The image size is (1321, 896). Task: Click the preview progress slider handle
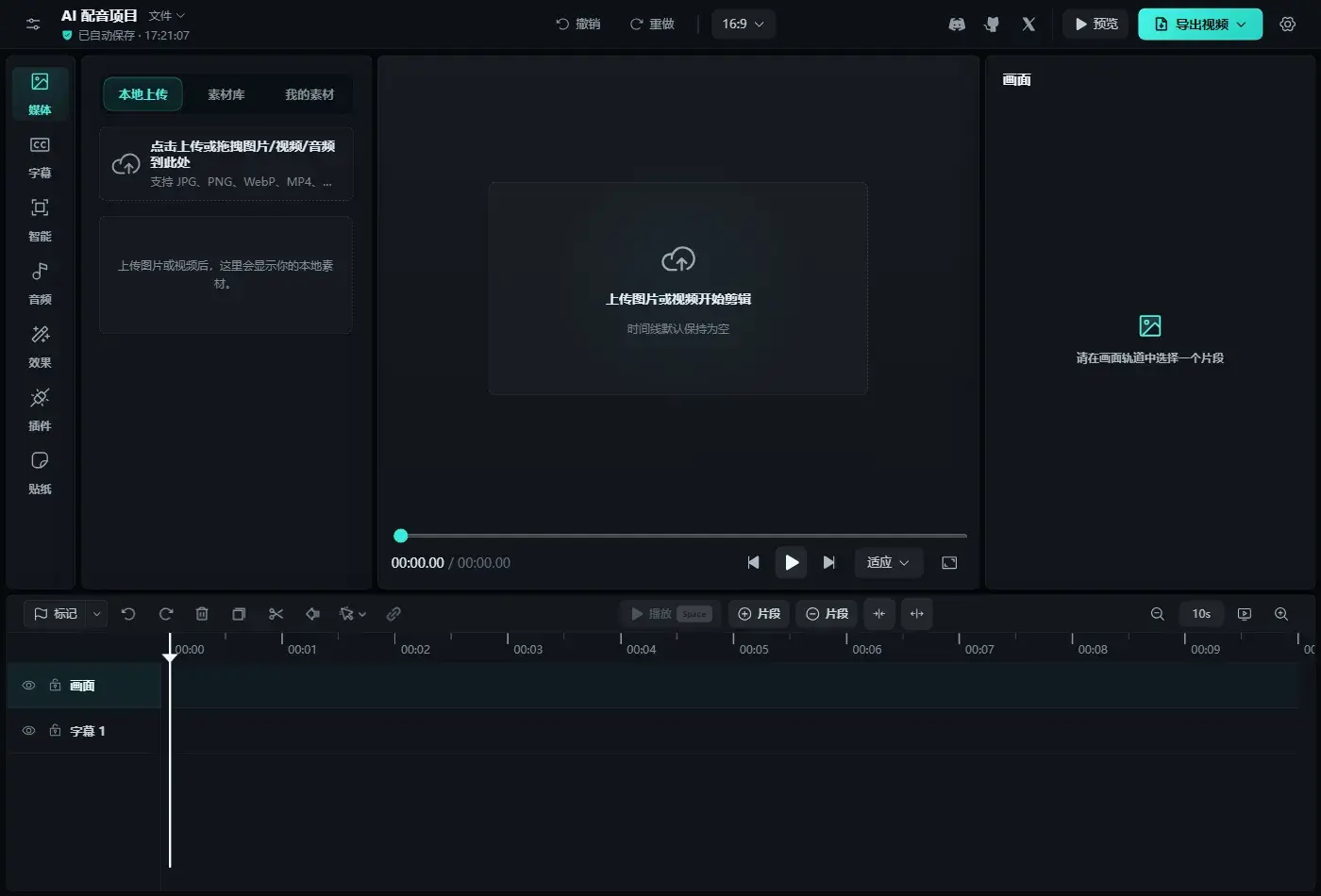(400, 536)
